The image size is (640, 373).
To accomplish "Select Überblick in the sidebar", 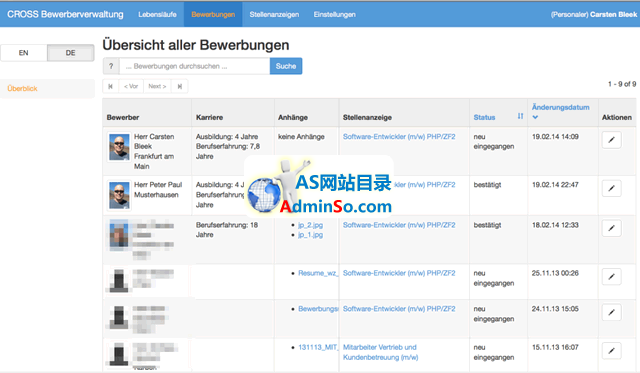I will tap(47, 89).
